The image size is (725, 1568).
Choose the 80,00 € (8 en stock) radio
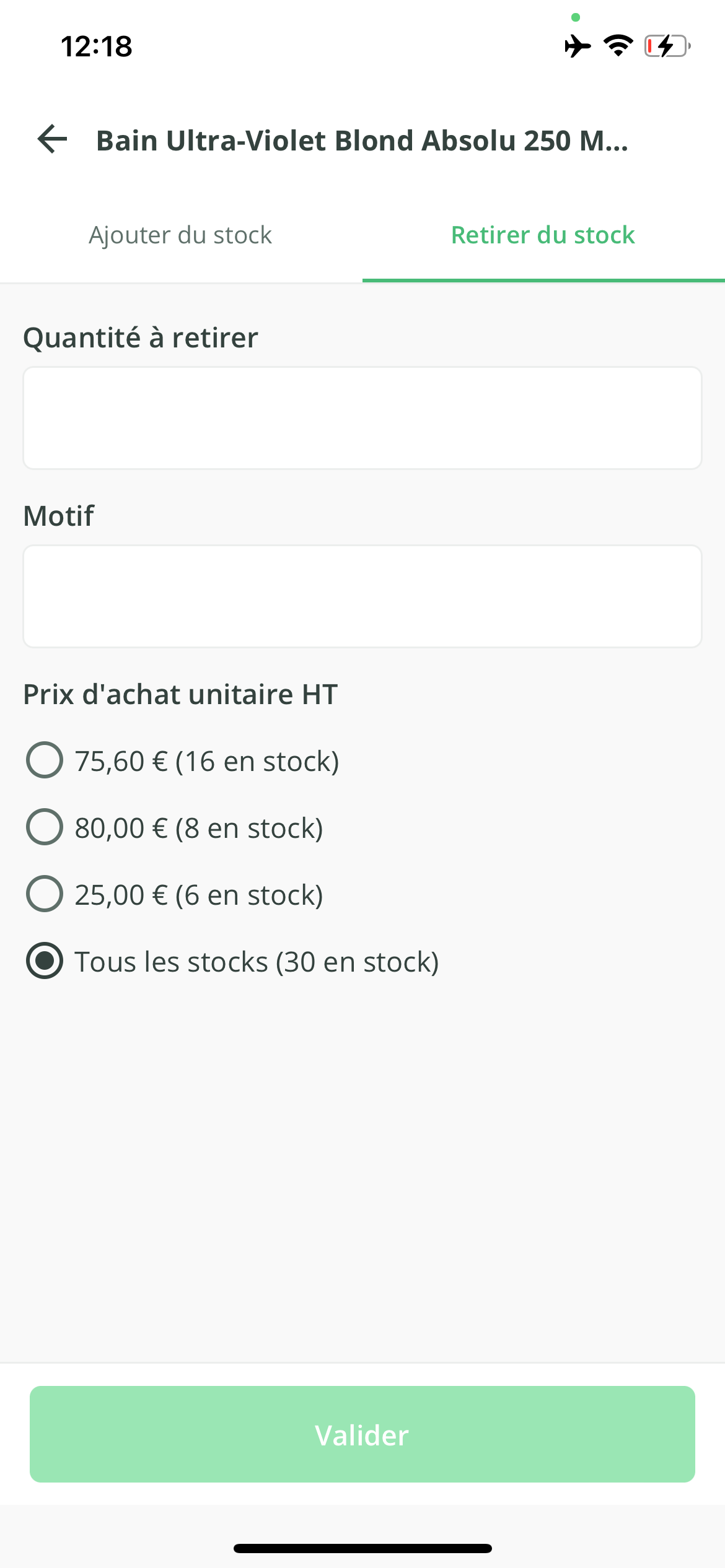pos(45,827)
